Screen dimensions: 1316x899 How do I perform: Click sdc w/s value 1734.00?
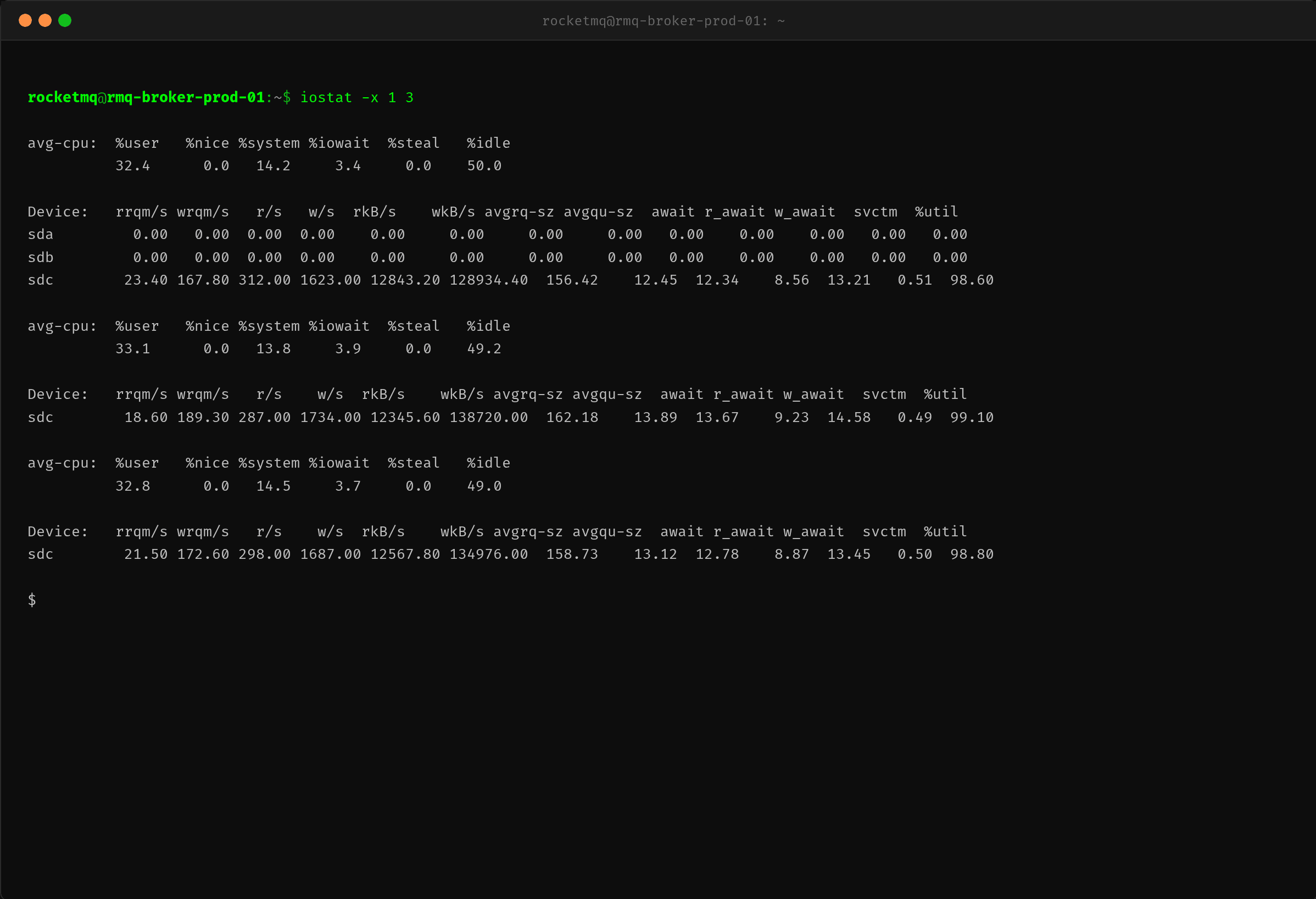[x=330, y=418]
